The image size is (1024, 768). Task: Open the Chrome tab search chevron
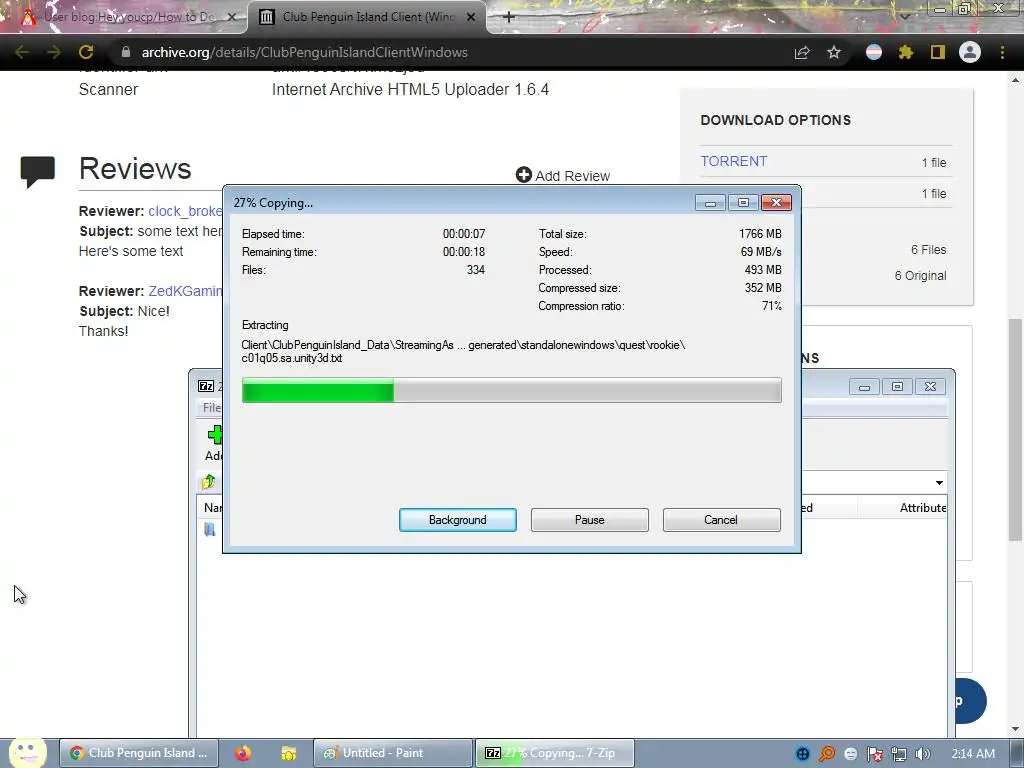pos(904,16)
